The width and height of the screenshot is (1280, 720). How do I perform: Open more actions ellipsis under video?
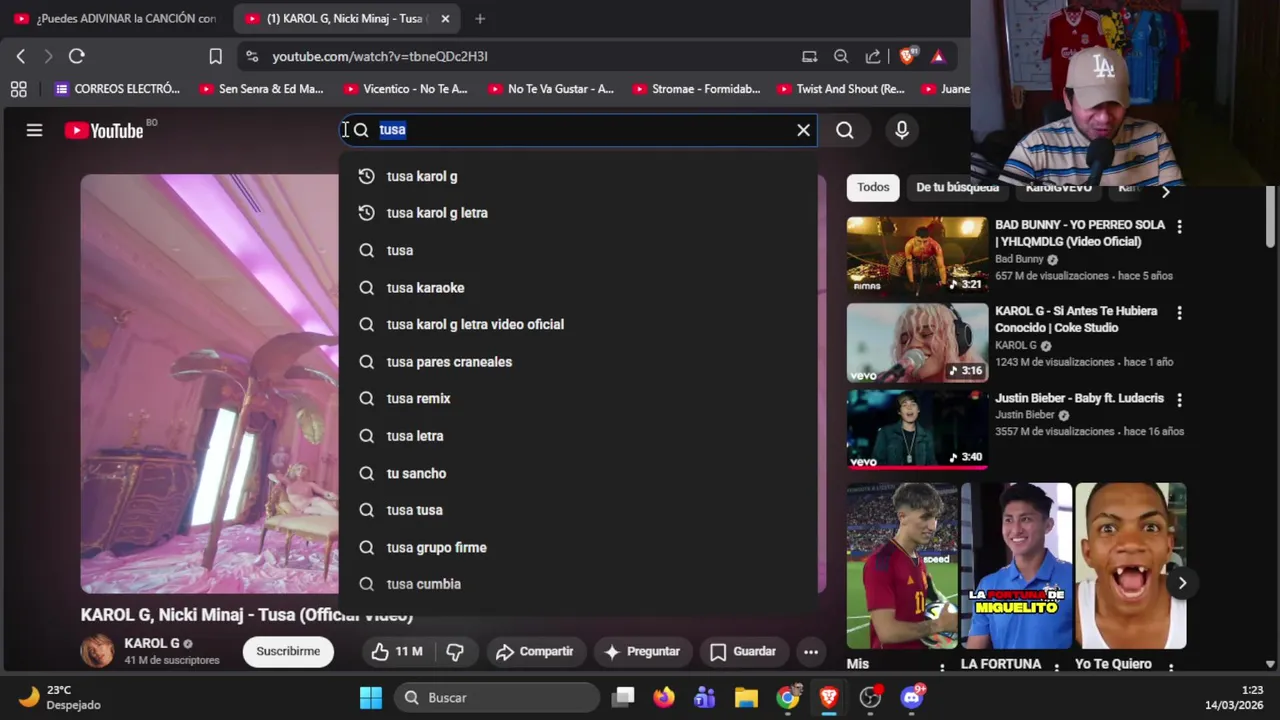click(x=811, y=652)
